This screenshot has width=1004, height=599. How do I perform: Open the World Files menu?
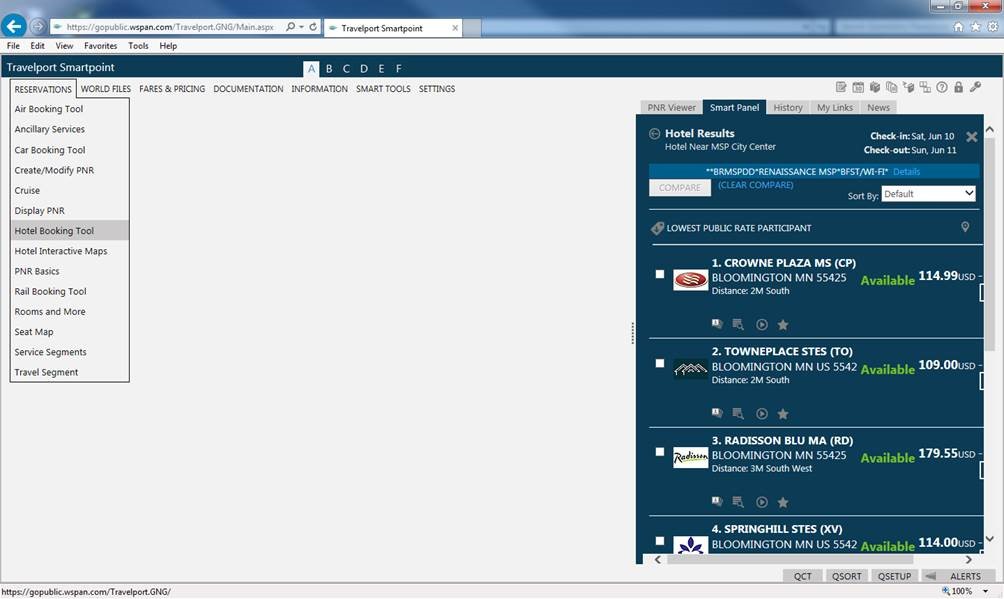point(106,89)
